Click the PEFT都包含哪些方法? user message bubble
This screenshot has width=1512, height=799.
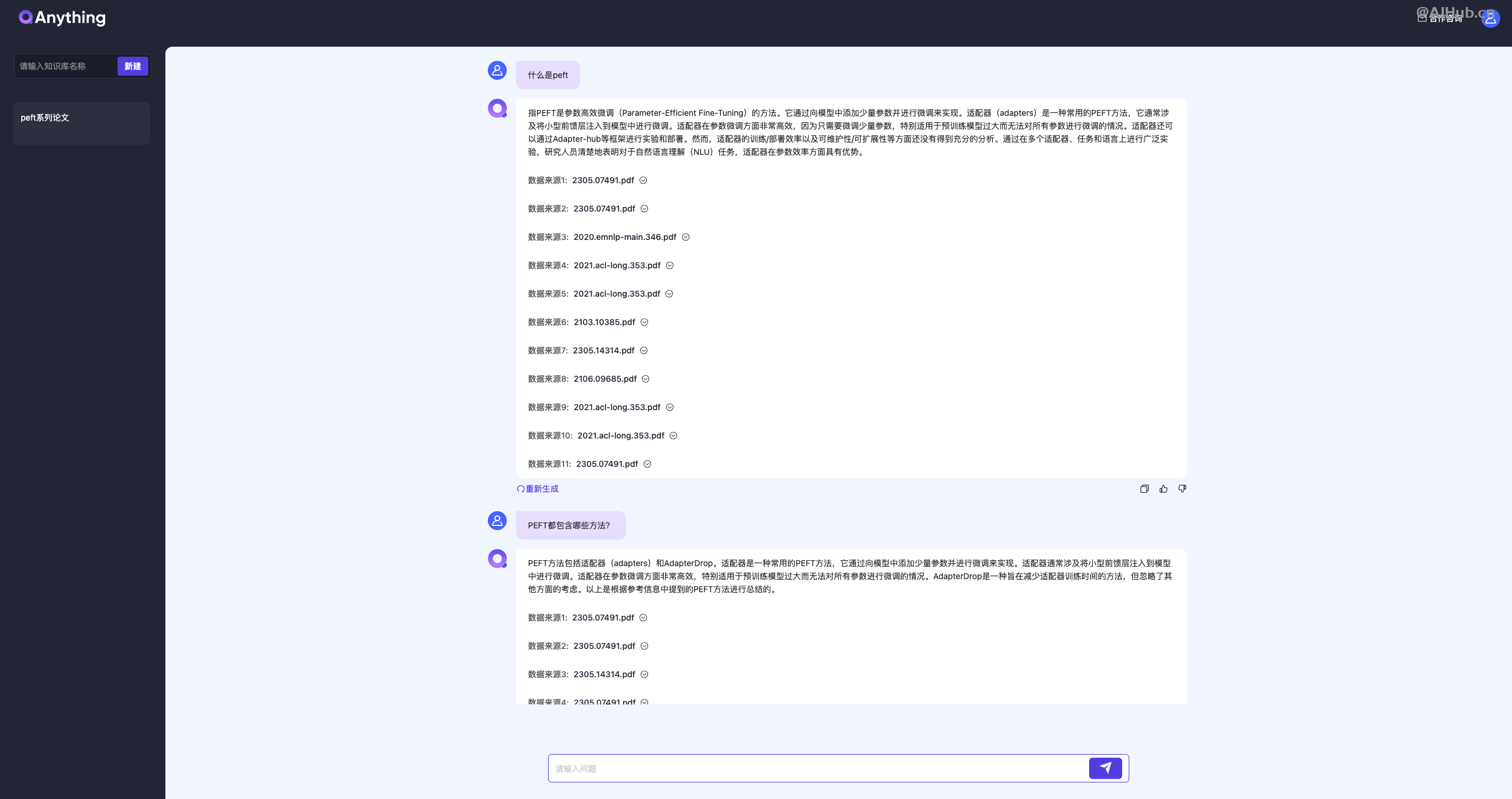click(571, 525)
